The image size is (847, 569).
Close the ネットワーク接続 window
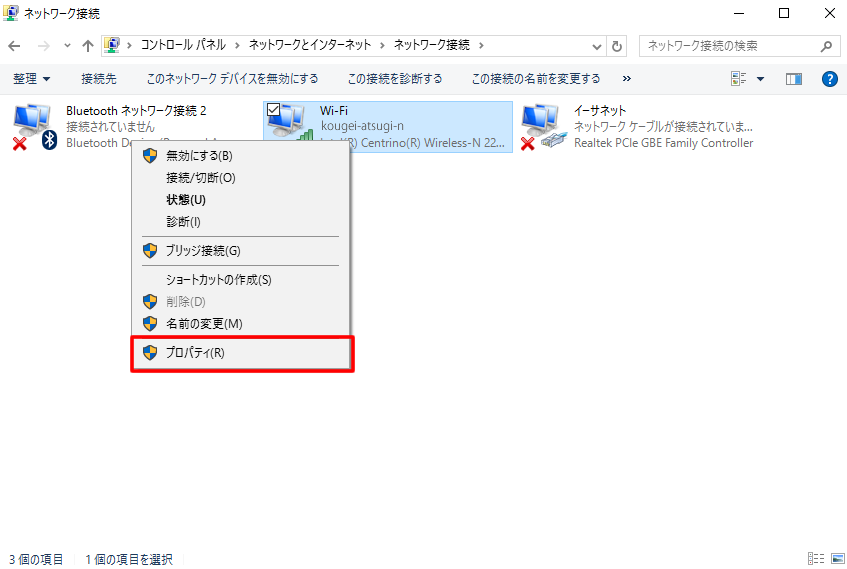coord(830,13)
